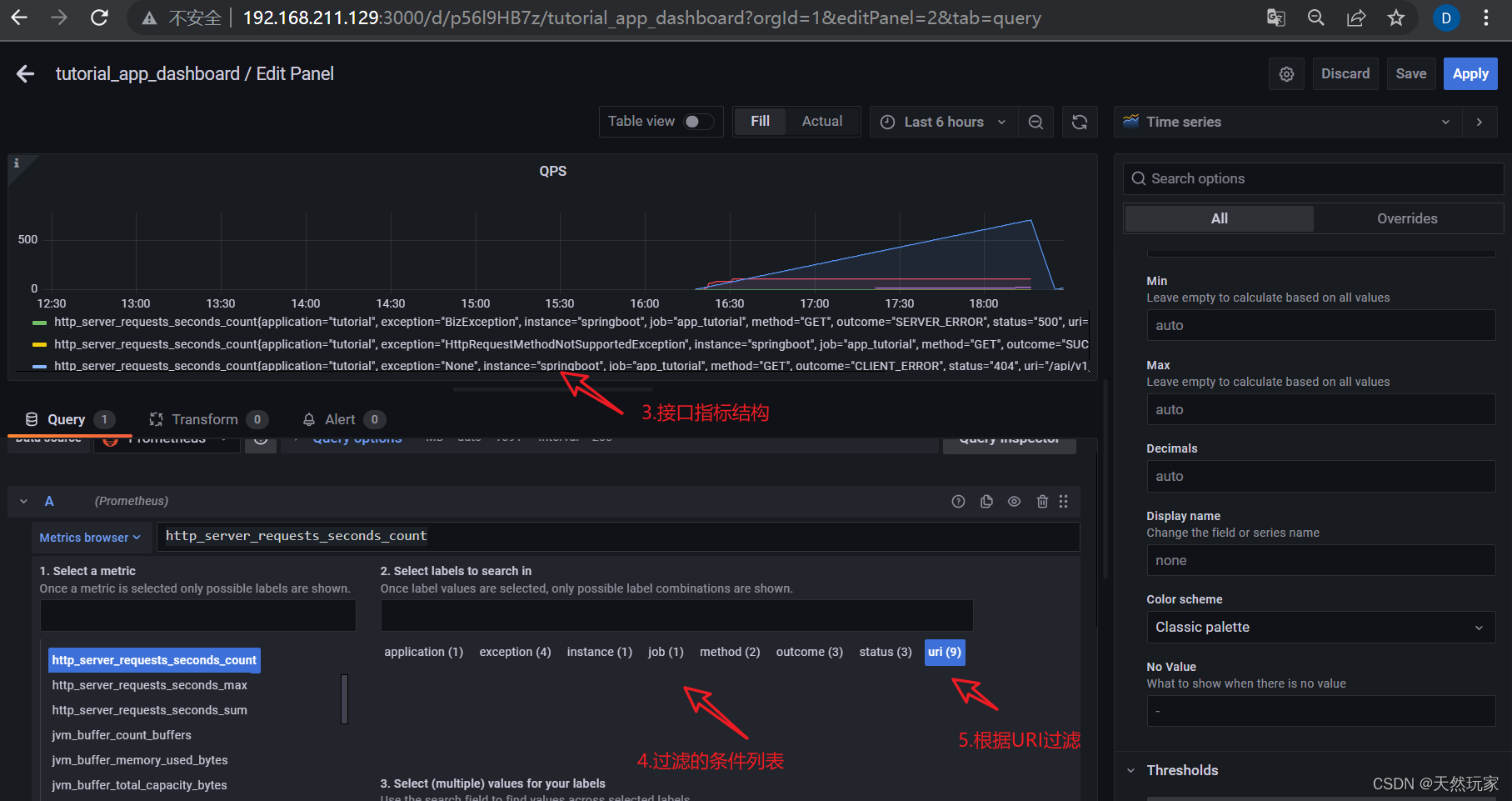Select jvm_buffer_count_buffers metric
The height and width of the screenshot is (801, 1512).
pos(122,735)
